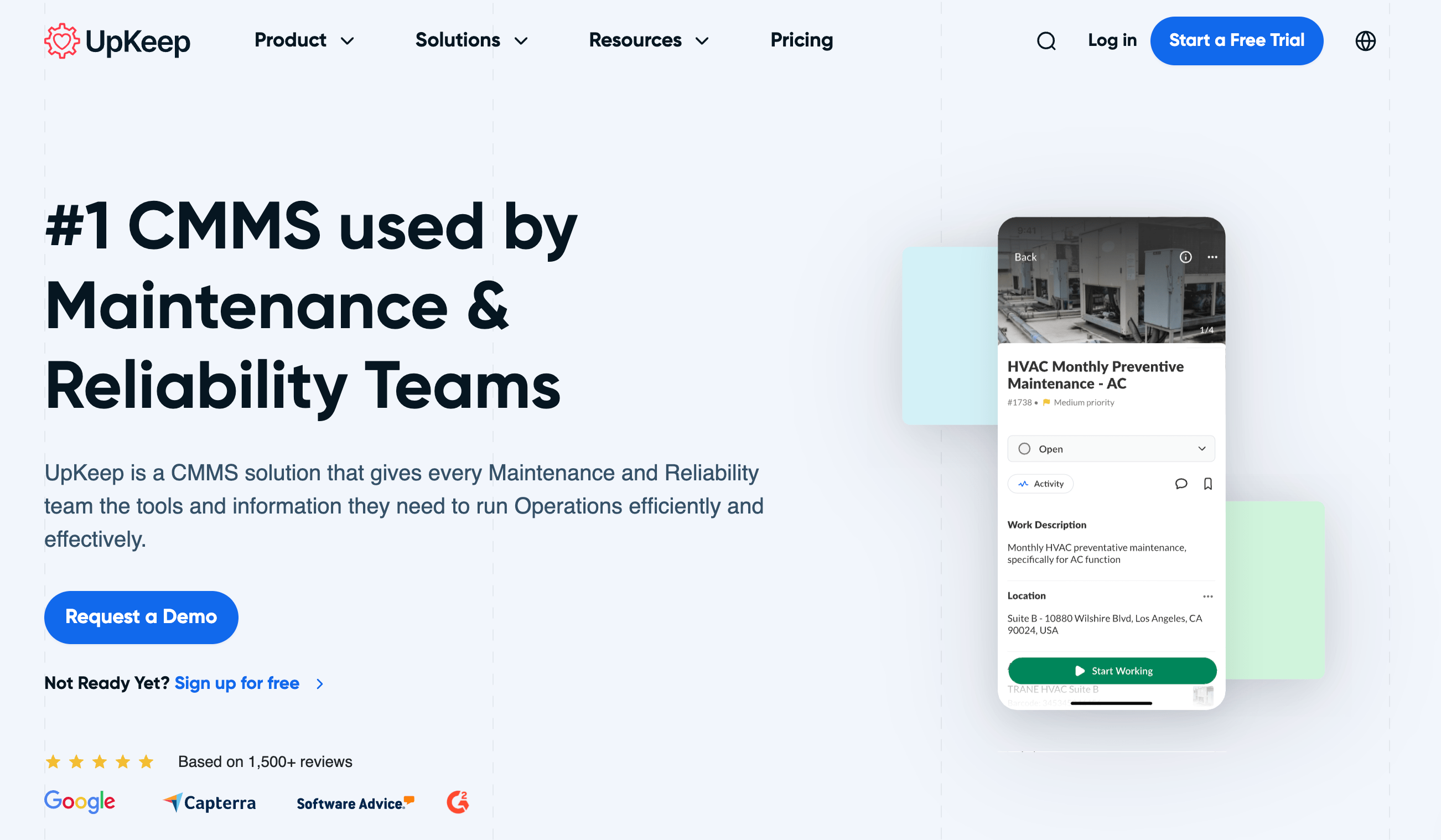Viewport: 1441px width, 840px height.
Task: Click the HVAC Monthly Preventive Maintenance title
Action: pos(1095,375)
